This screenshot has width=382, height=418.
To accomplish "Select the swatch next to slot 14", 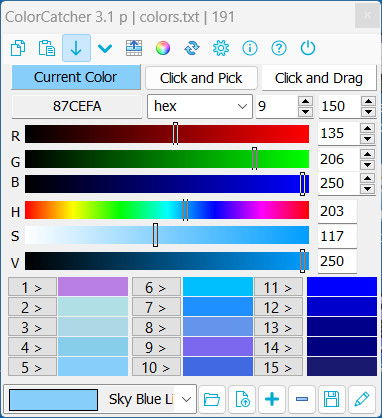I will [342, 347].
